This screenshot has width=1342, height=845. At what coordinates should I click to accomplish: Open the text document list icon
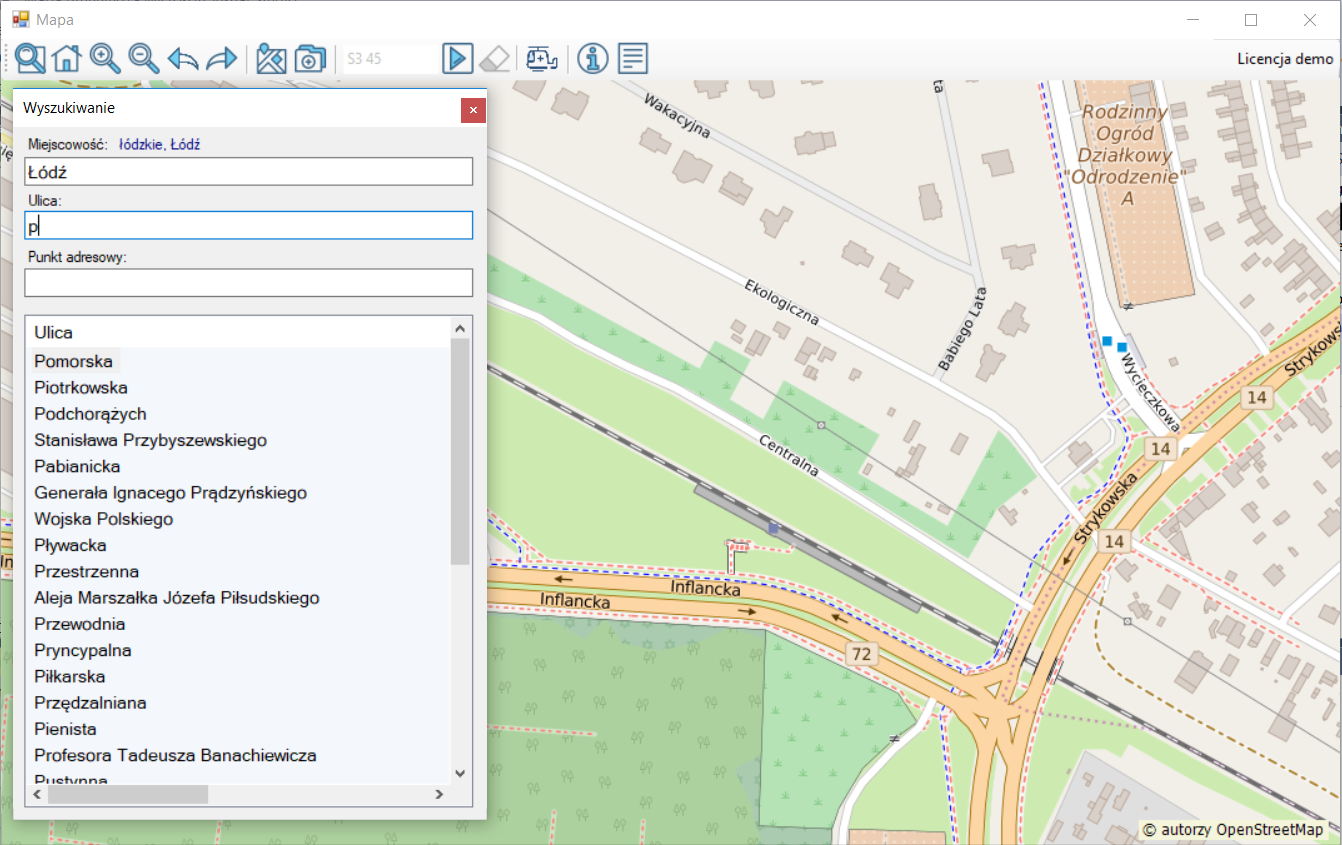[x=632, y=59]
